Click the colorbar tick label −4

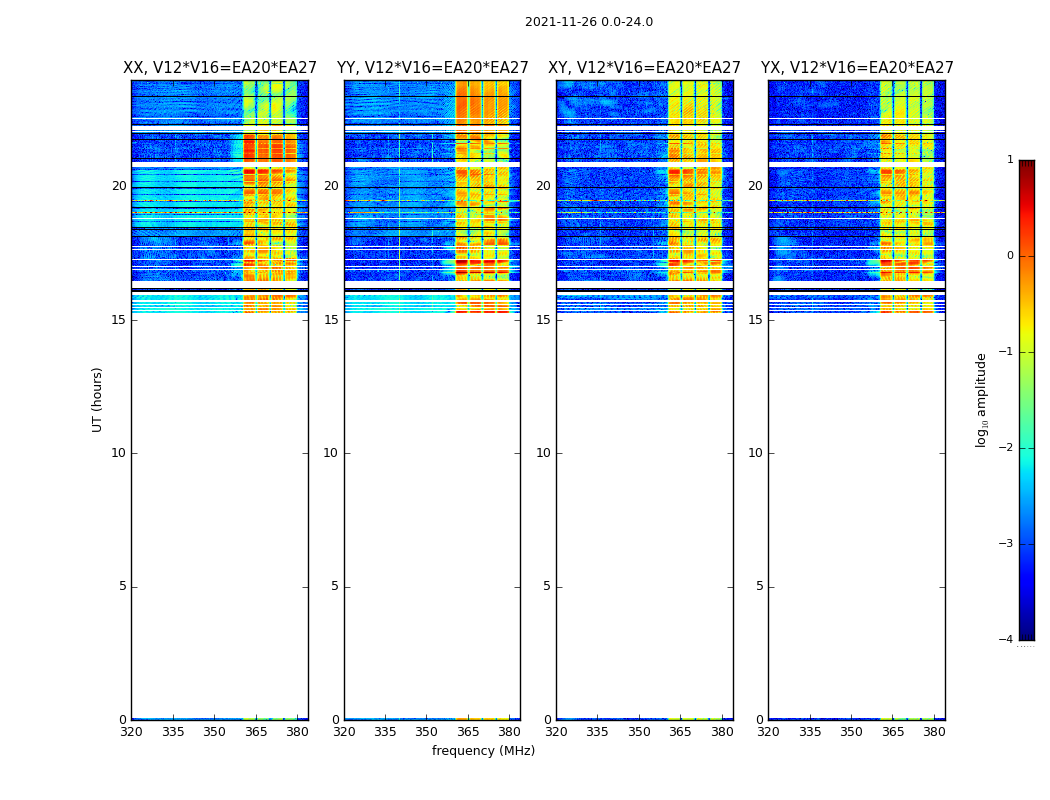pos(1009,640)
